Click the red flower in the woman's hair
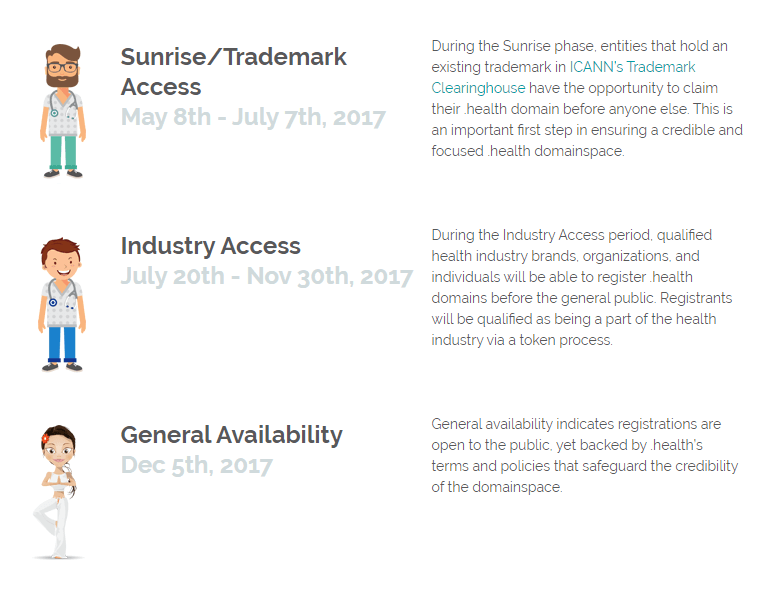This screenshot has height=591, width=765. [46, 438]
